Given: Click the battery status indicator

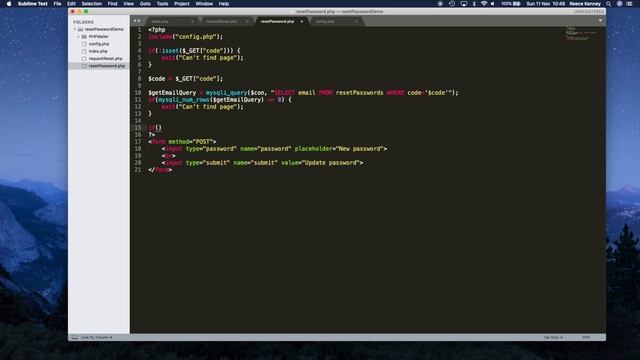Looking at the screenshot, I should point(511,4).
